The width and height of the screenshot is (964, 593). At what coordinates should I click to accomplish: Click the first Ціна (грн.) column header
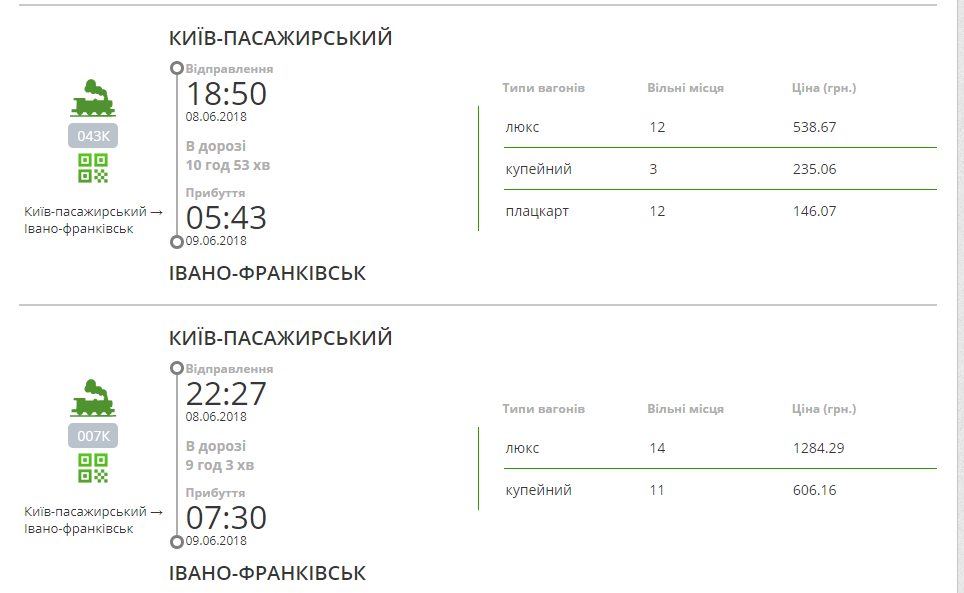[823, 88]
